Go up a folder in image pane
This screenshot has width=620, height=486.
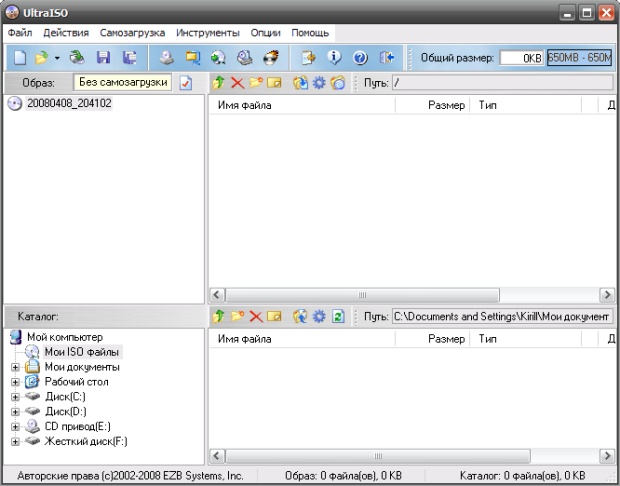218,83
